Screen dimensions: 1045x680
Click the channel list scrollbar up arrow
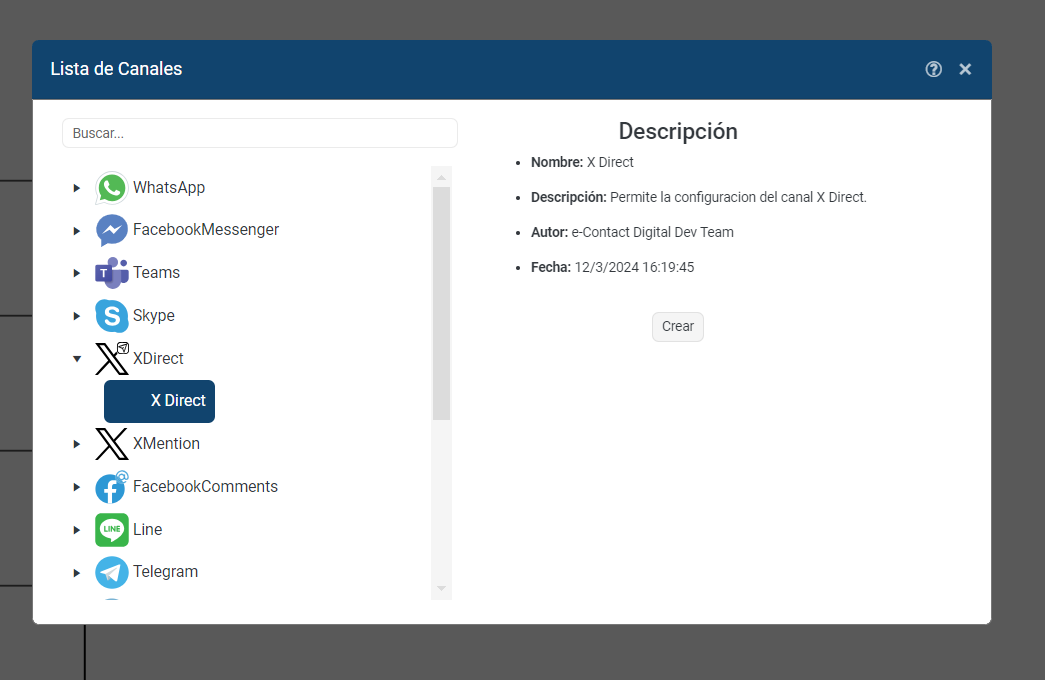441,177
